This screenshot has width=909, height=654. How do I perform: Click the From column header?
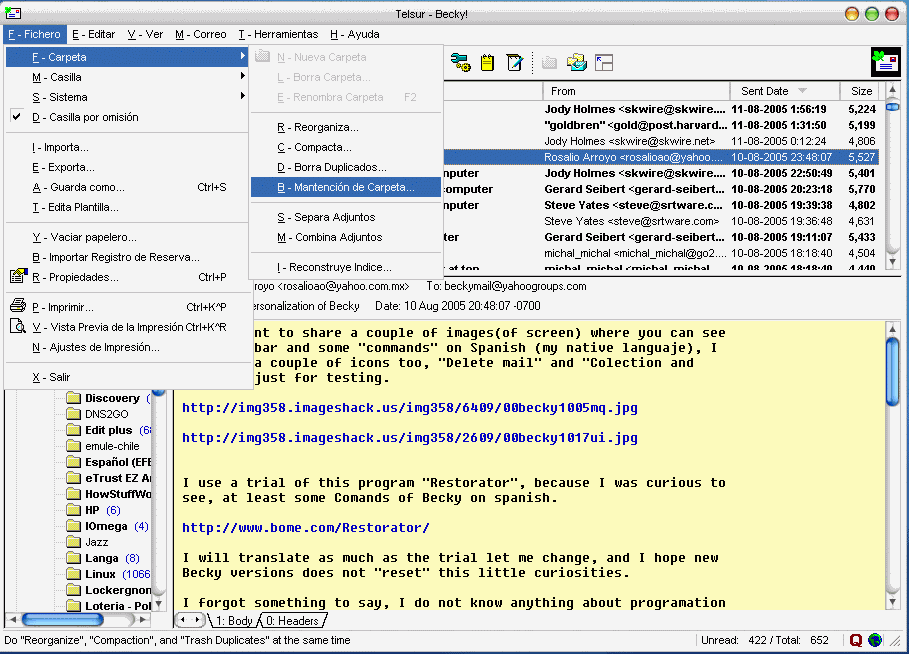[x=636, y=90]
